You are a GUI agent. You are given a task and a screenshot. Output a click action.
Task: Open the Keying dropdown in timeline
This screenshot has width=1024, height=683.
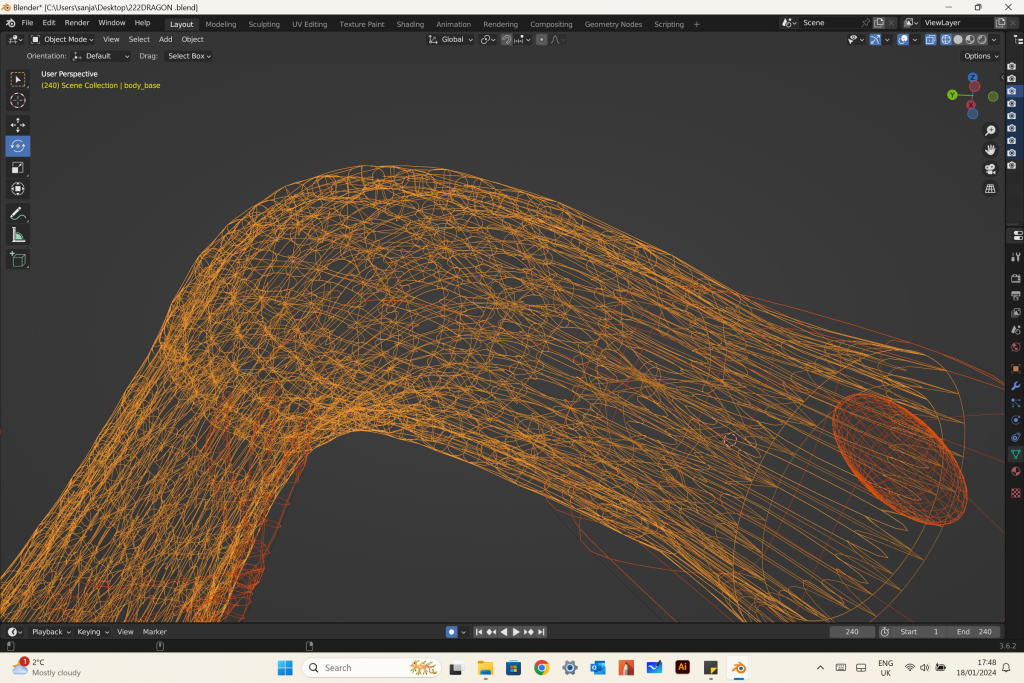click(x=93, y=632)
